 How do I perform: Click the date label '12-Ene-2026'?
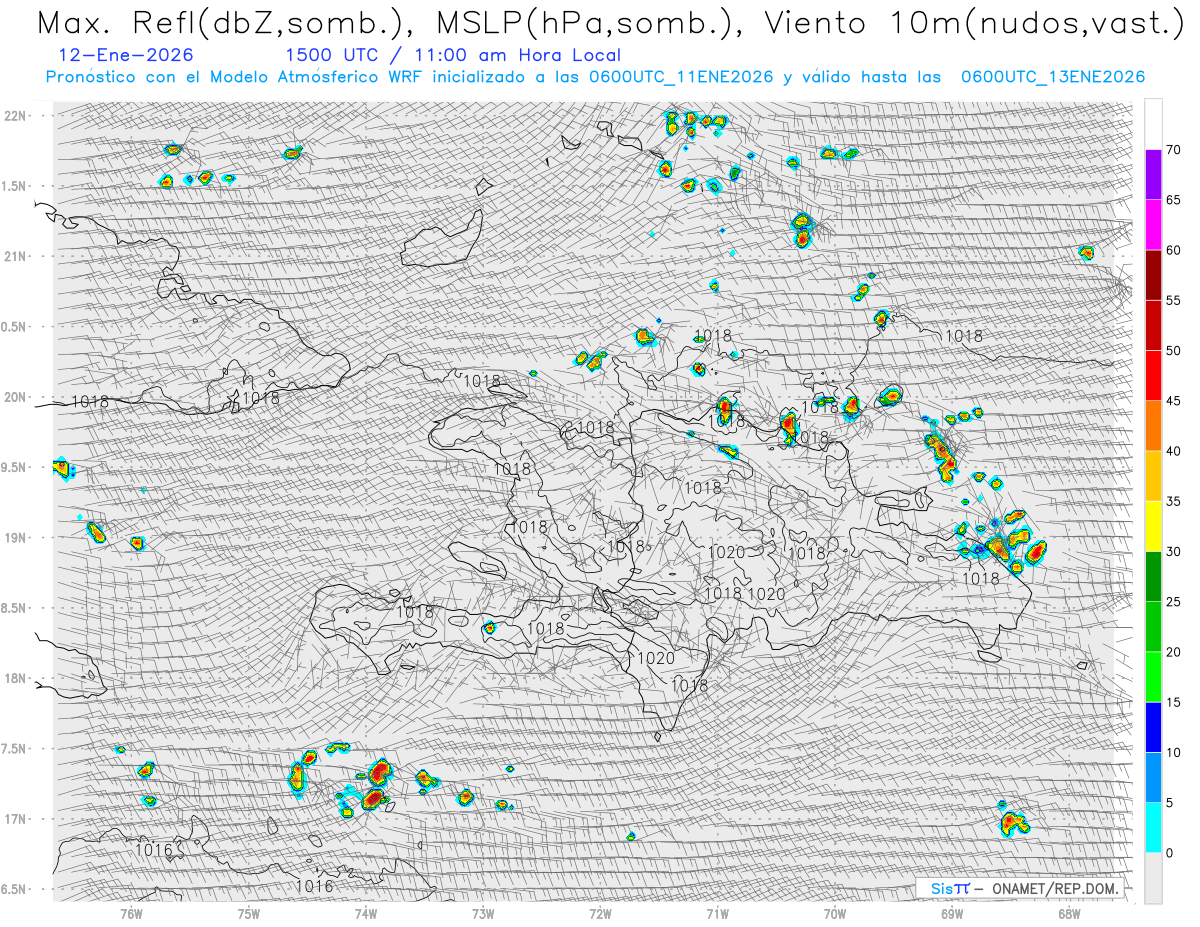pyautogui.click(x=127, y=55)
